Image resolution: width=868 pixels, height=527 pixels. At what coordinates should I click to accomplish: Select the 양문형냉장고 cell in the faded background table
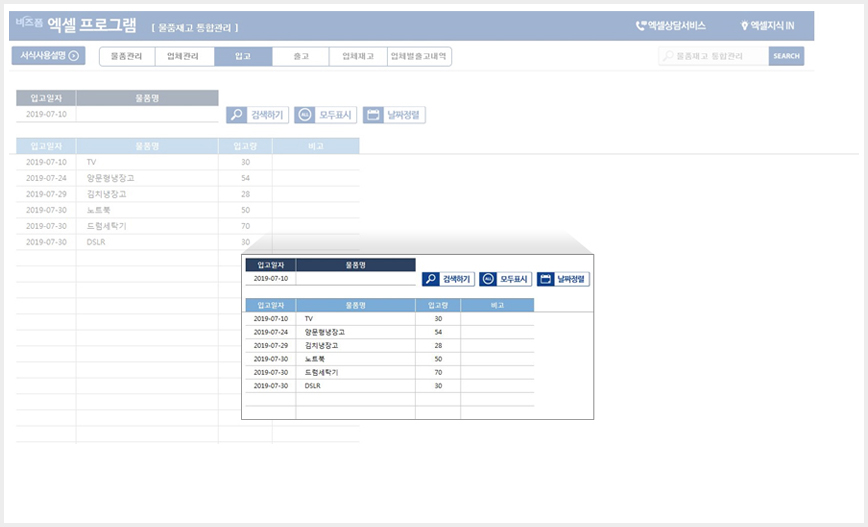point(147,178)
